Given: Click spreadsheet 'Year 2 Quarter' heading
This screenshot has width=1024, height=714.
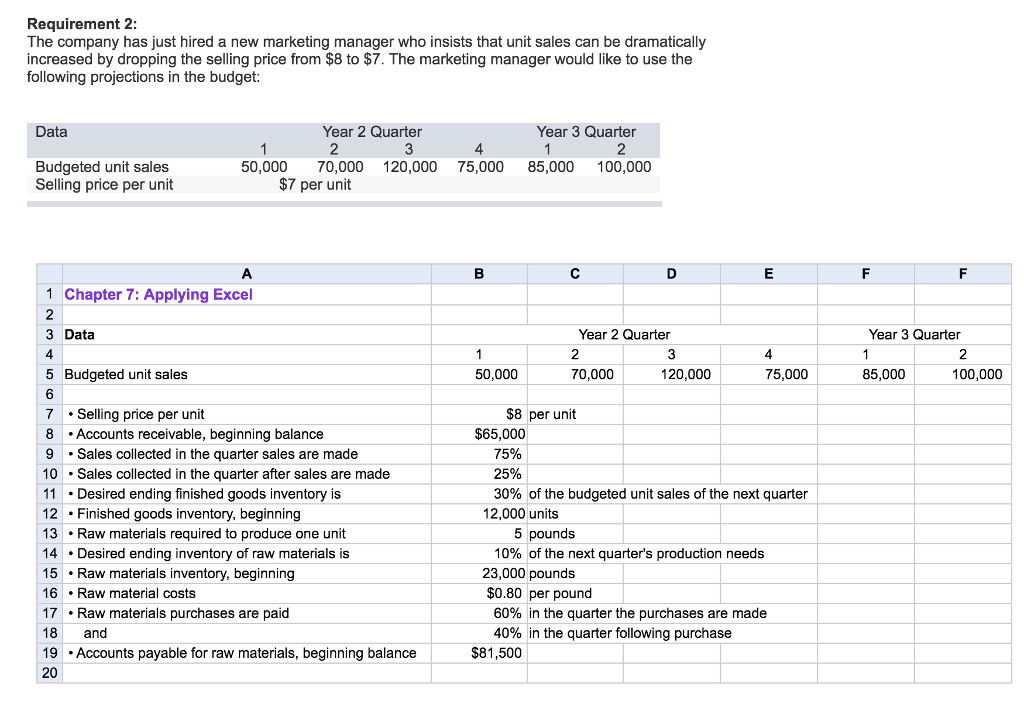Looking at the screenshot, I should click(624, 334).
